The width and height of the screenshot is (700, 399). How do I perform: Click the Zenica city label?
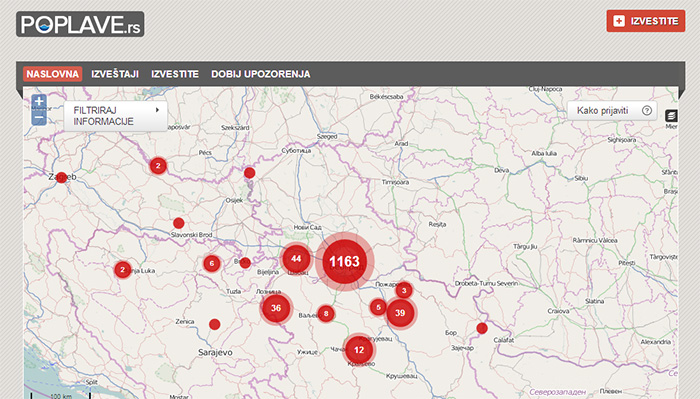point(185,321)
